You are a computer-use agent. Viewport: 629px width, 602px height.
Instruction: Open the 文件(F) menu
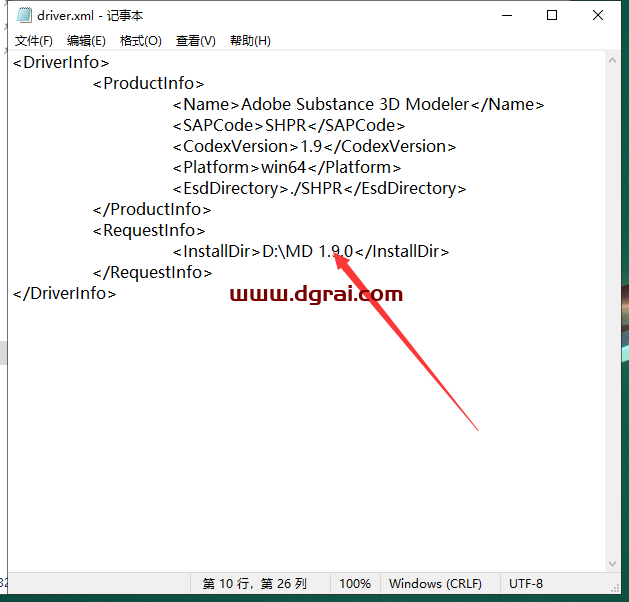[34, 41]
